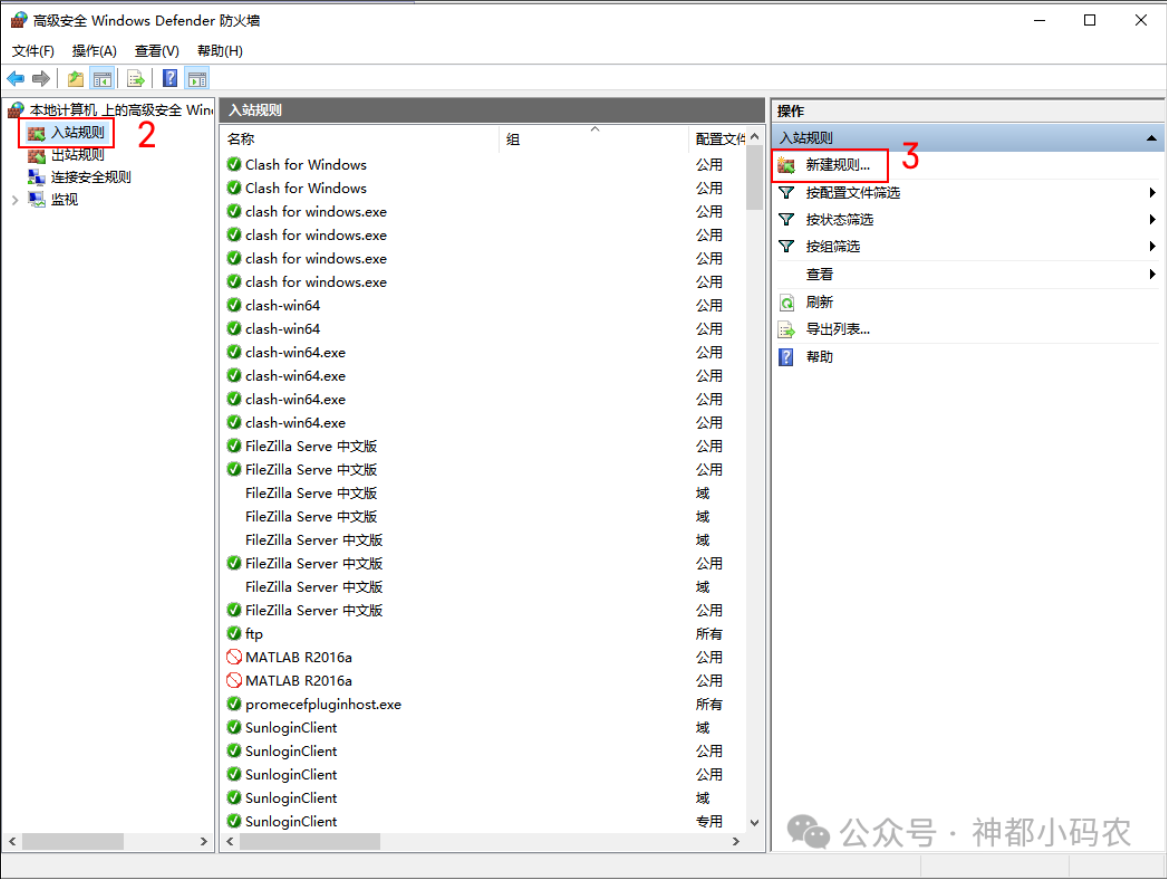Collapse the 入站规则 actions section
The height and width of the screenshot is (879, 1167).
[x=1151, y=138]
